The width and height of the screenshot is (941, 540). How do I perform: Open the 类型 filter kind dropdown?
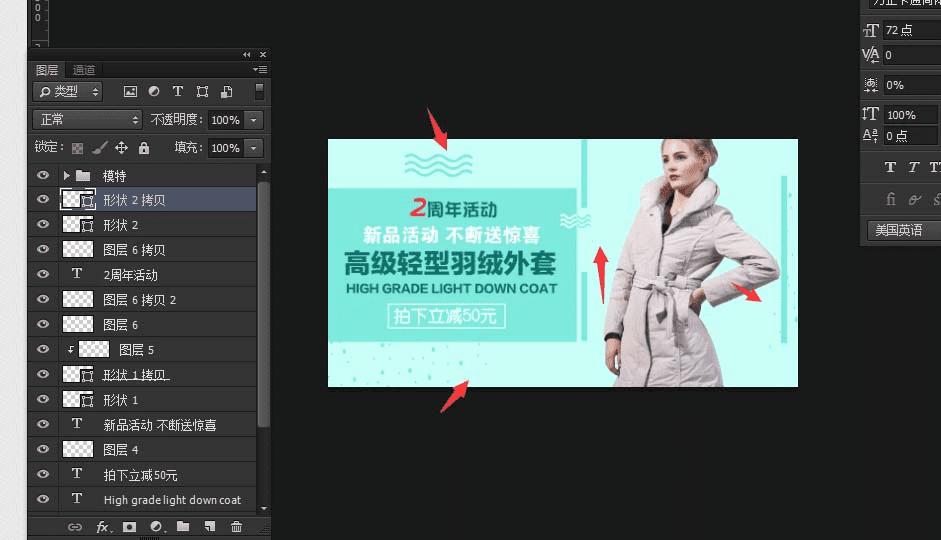coord(67,92)
